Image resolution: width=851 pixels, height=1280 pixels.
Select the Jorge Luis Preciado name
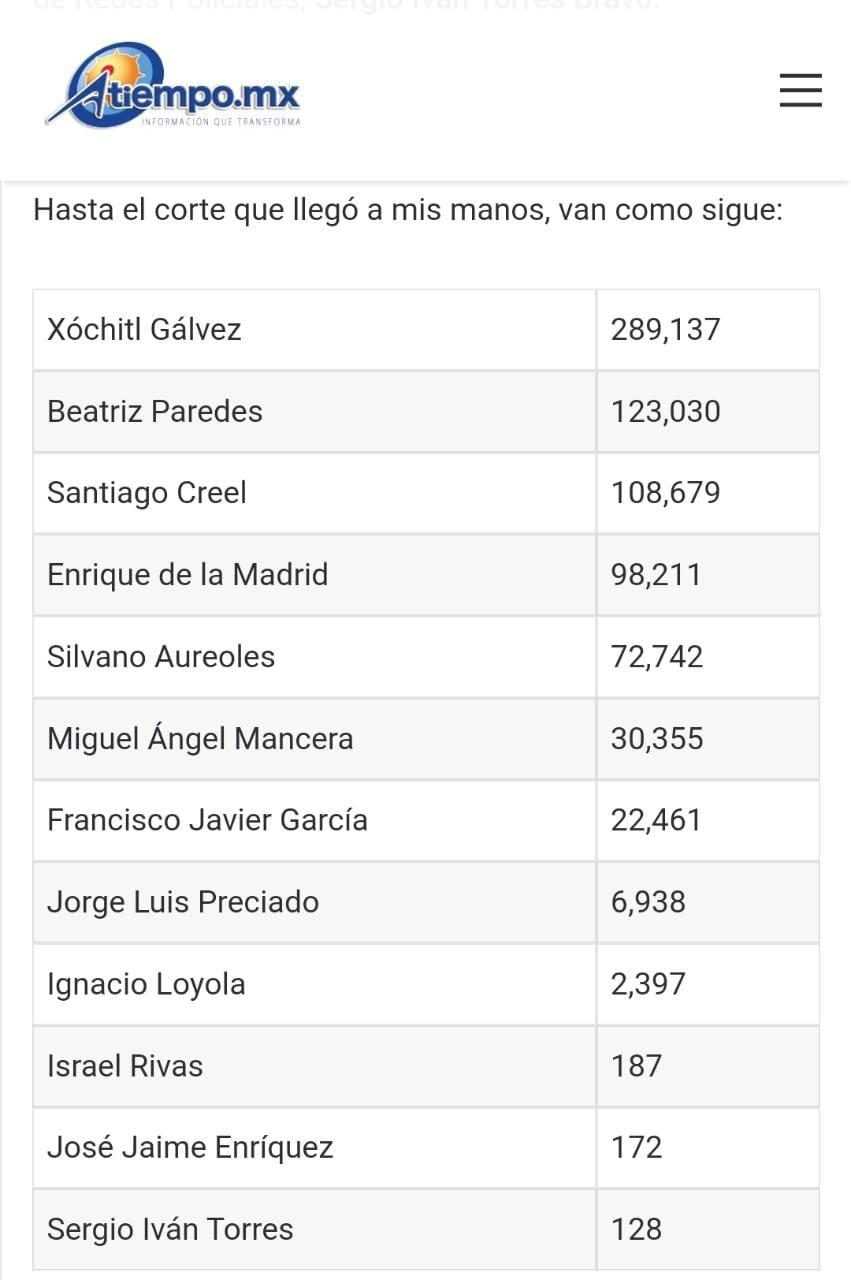point(183,902)
